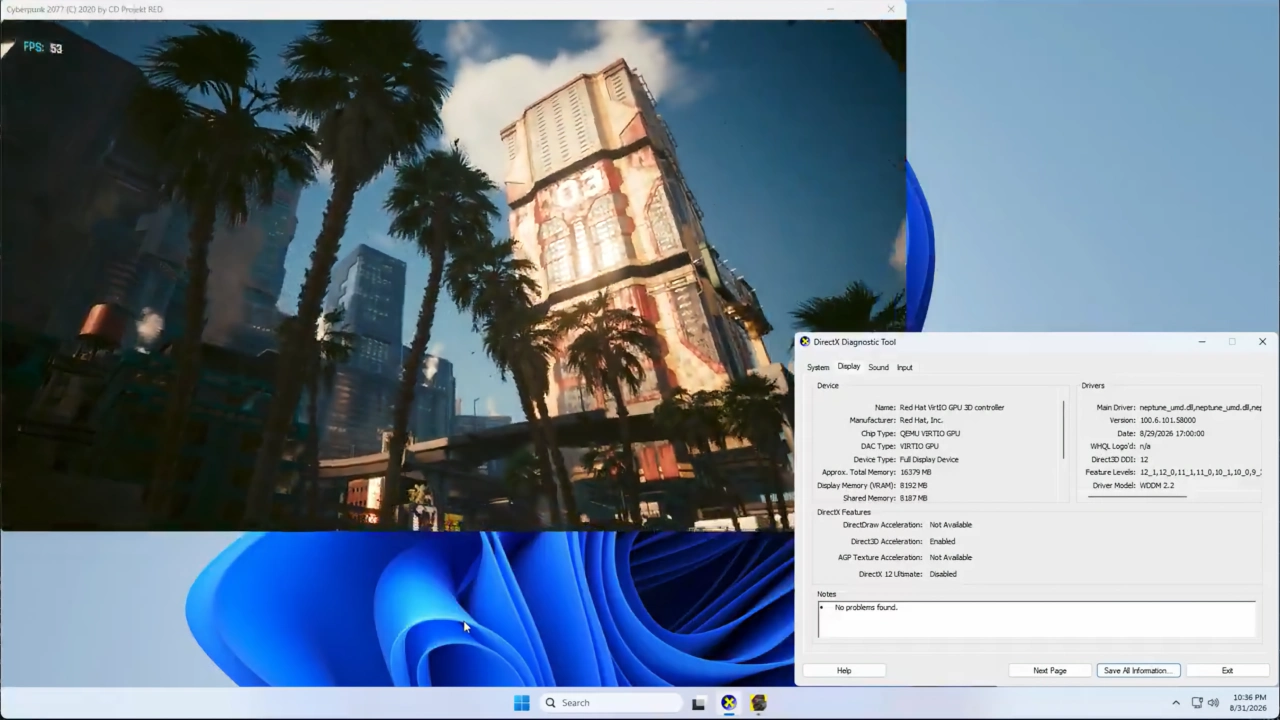Screen dimensions: 1280x720
Task: Click the Next Page button
Action: [x=1050, y=671]
